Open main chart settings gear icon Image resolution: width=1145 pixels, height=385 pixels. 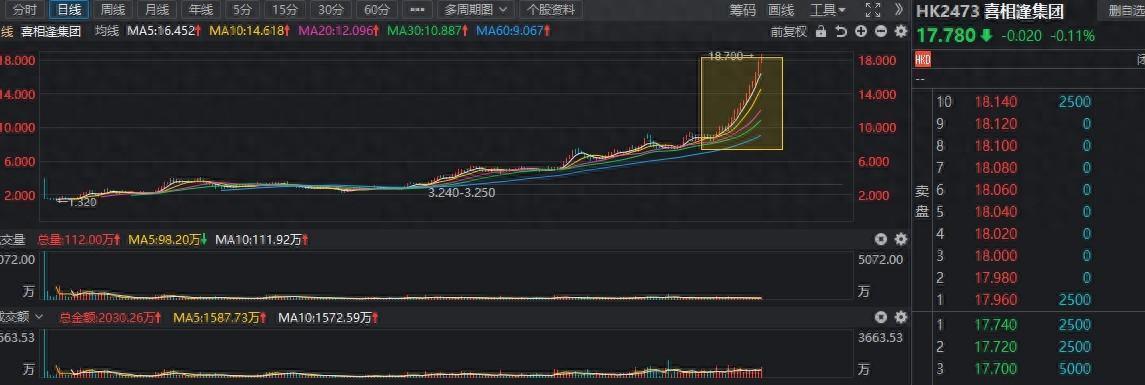[x=900, y=31]
